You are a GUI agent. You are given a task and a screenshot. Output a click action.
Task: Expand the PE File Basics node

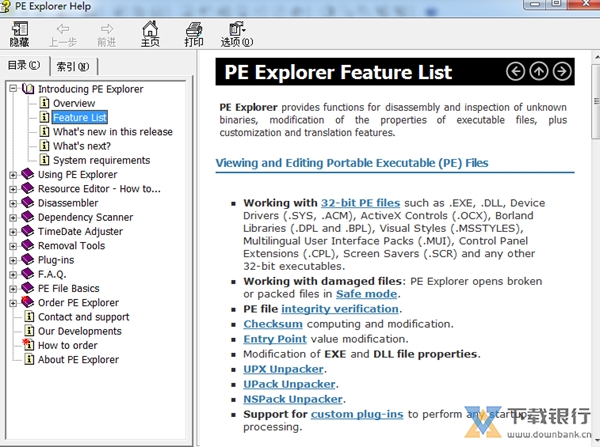pos(13,289)
